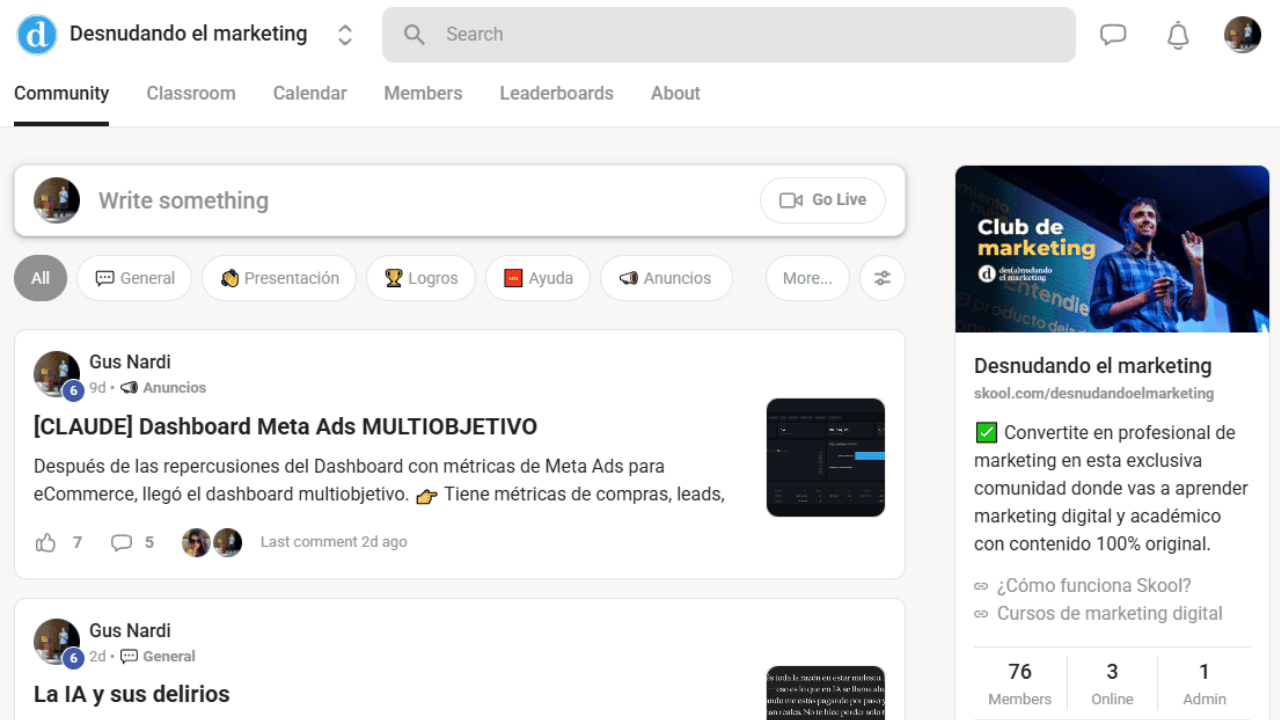Open the dashboard post thumbnail image
The image size is (1280, 720).
[x=826, y=457]
